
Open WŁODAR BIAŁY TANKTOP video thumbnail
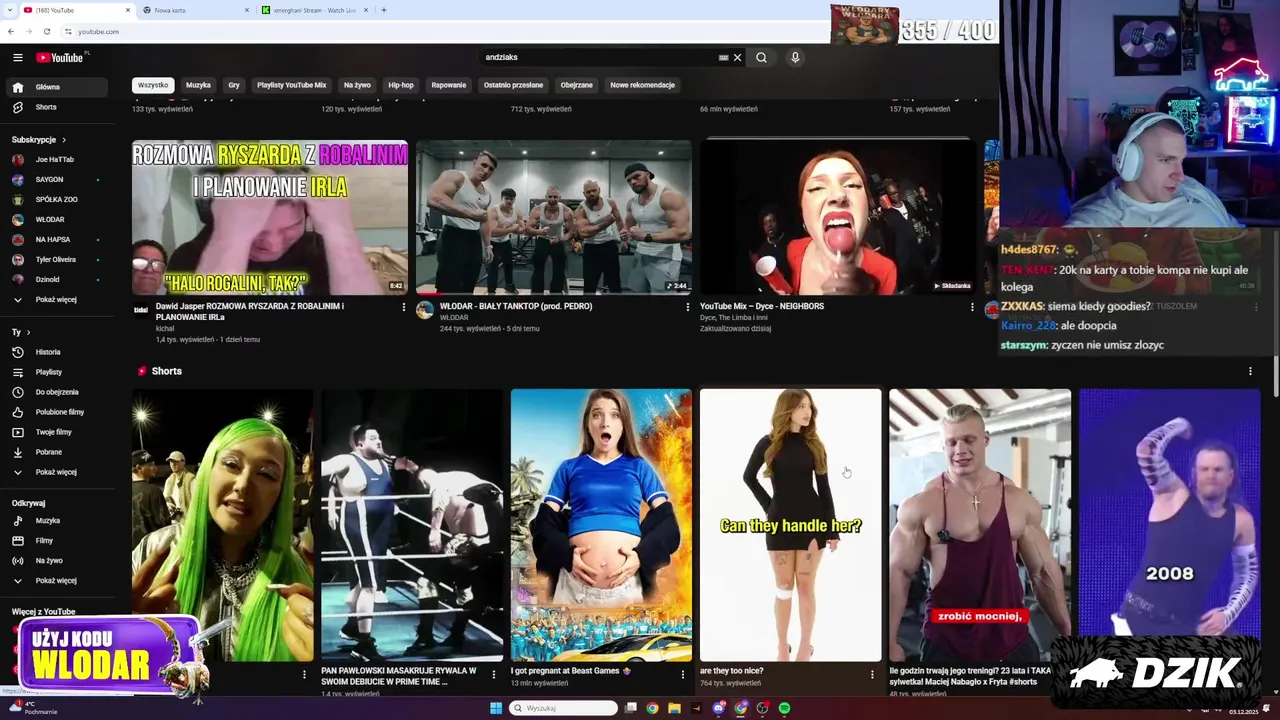[554, 217]
